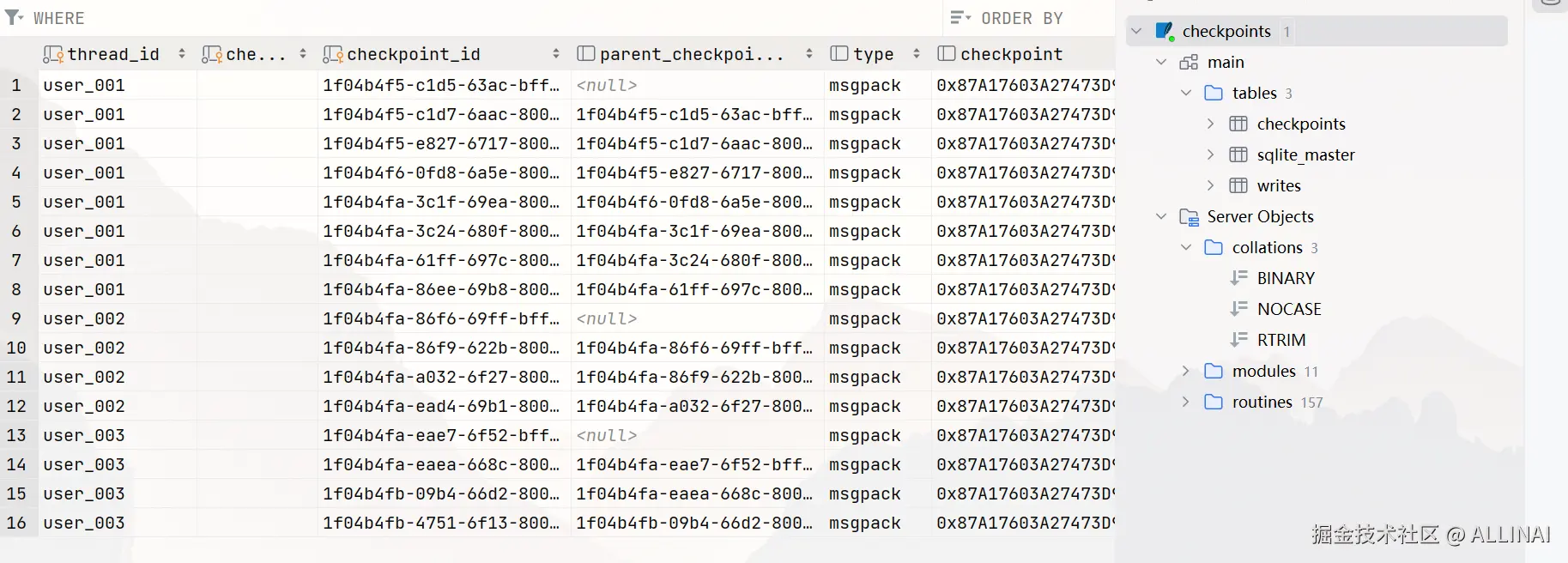Collapse the tables folder node
Viewport: 1568px width, 563px height.
(1186, 93)
